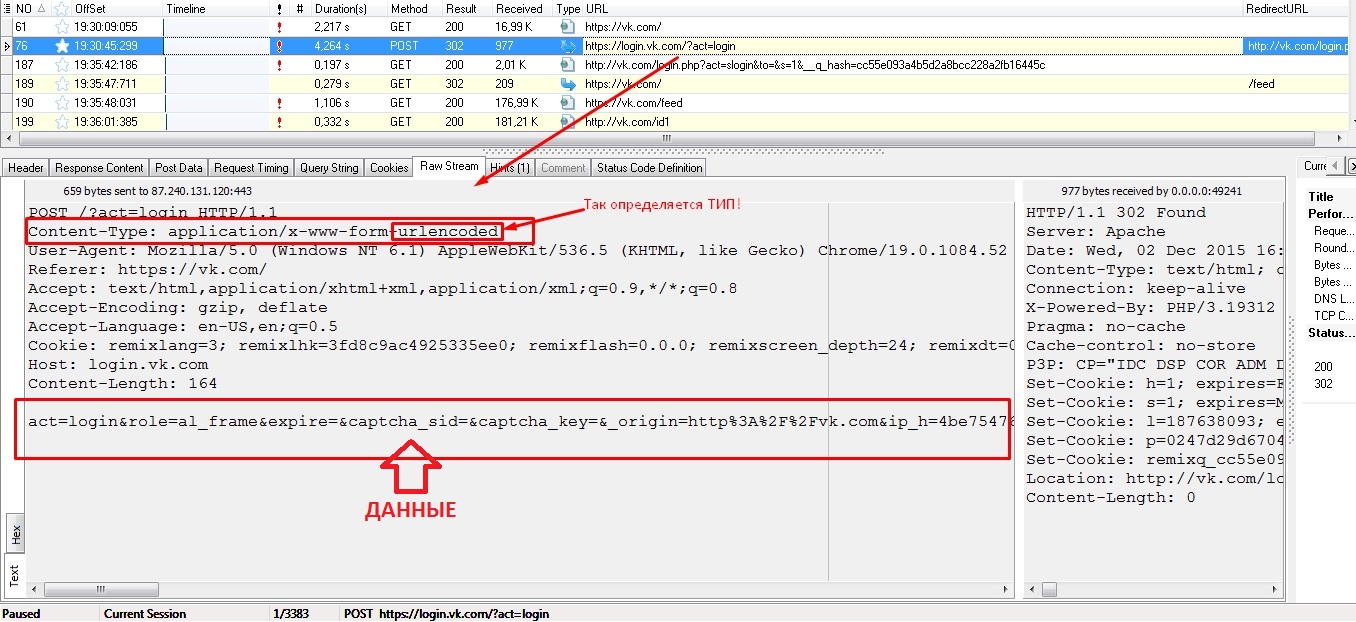Image resolution: width=1356 pixels, height=622 pixels.
Task: Click the Content-Length: 164 request header line
Action: coord(122,384)
